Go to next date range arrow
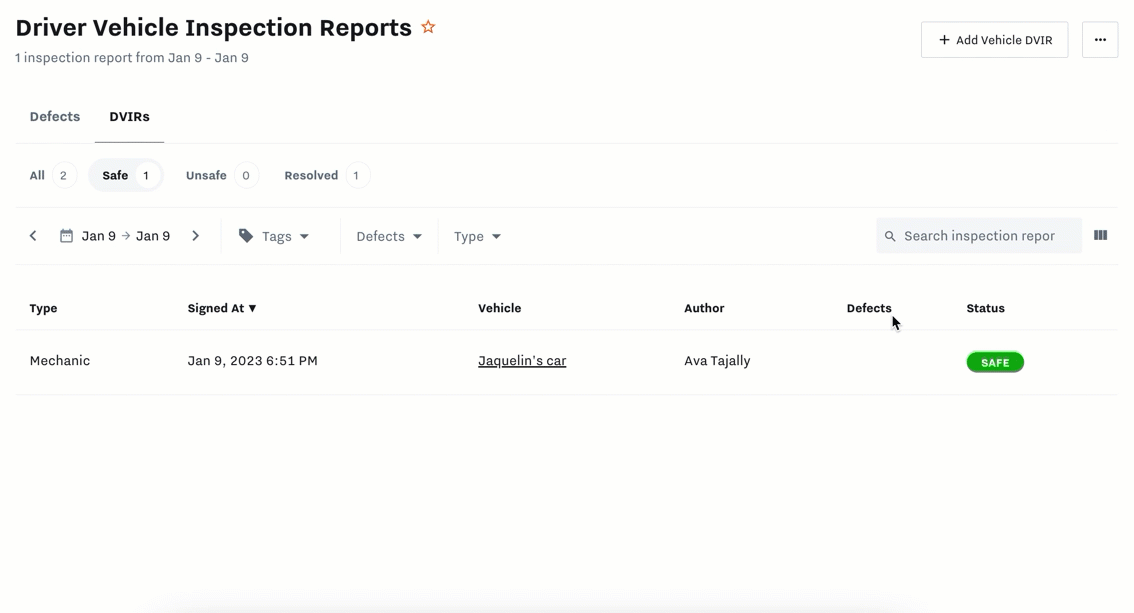Viewport: 1134px width, 613px height. (196, 236)
